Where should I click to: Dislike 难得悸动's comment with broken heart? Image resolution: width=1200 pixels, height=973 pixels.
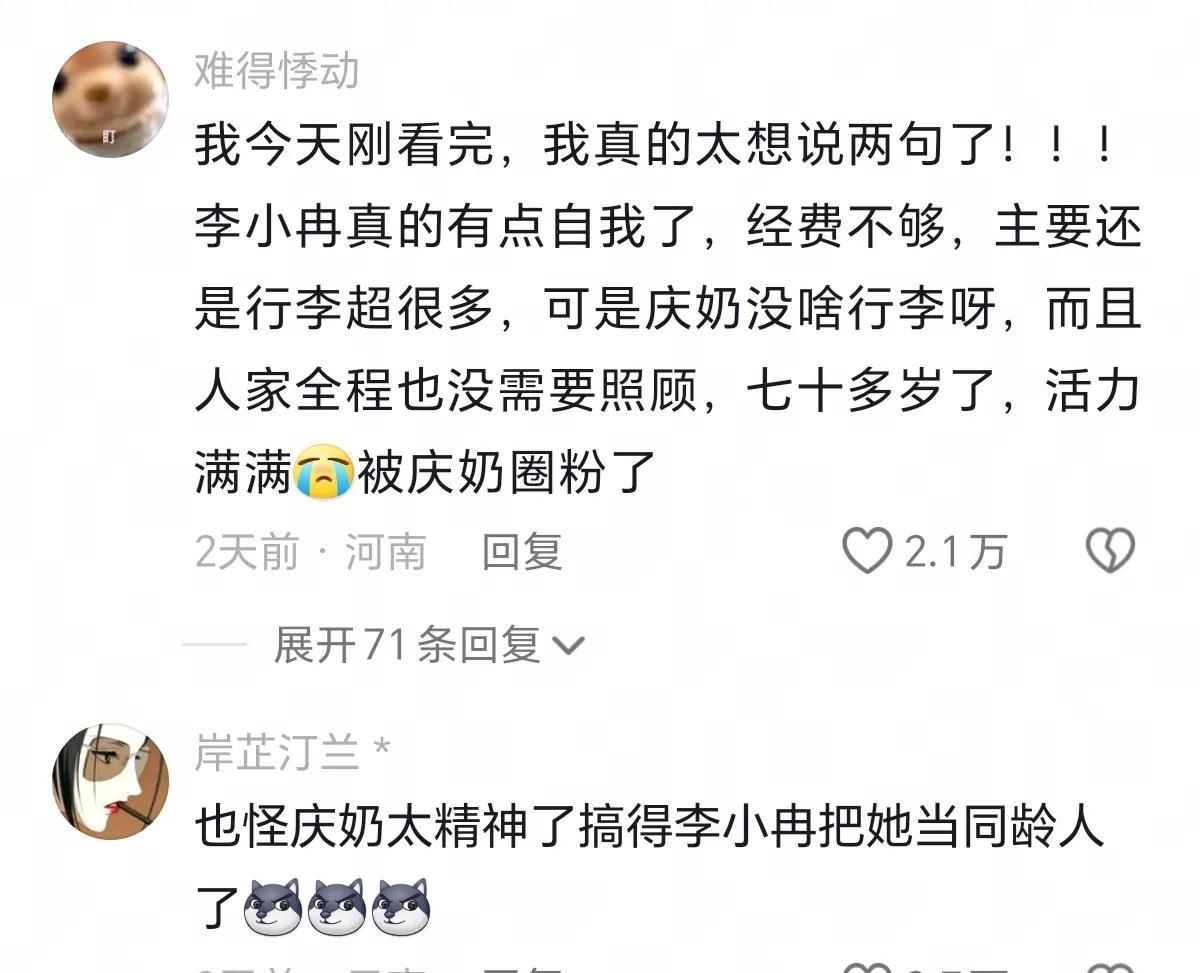click(x=1111, y=551)
